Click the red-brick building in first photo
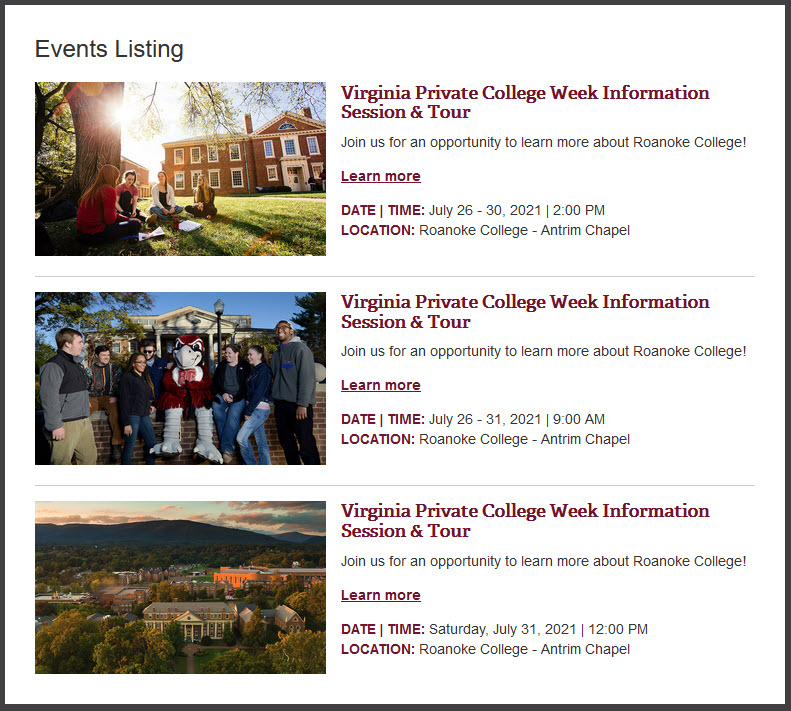 point(244,154)
